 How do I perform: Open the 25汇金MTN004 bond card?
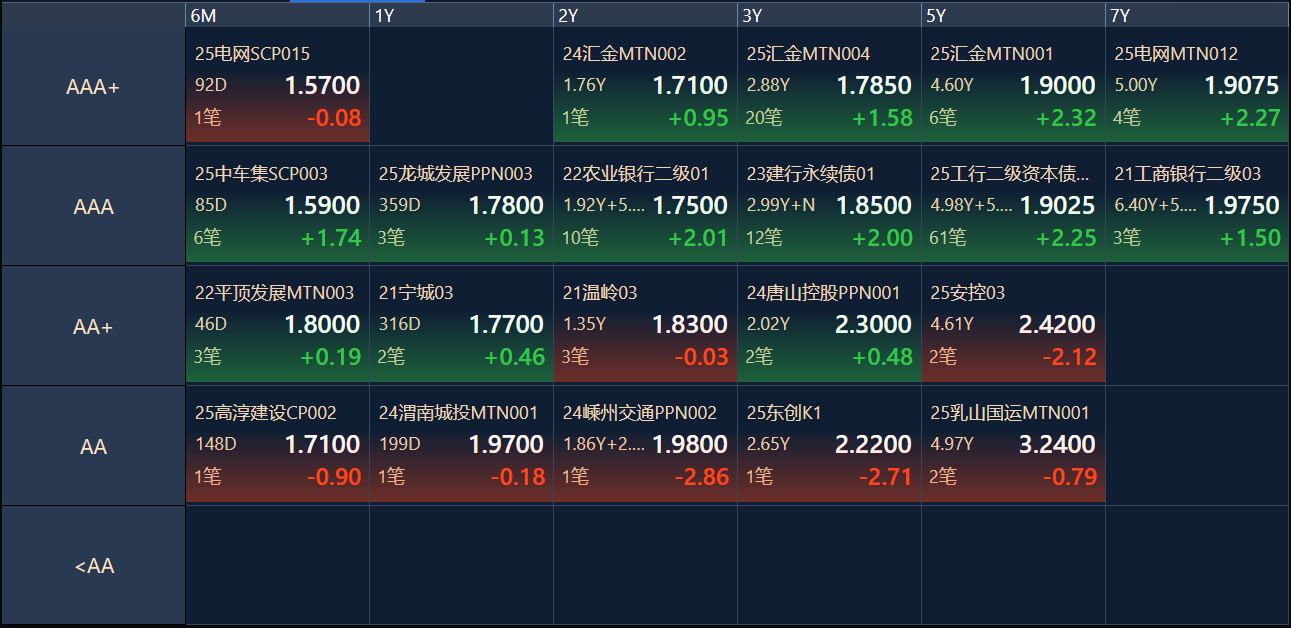pos(829,85)
